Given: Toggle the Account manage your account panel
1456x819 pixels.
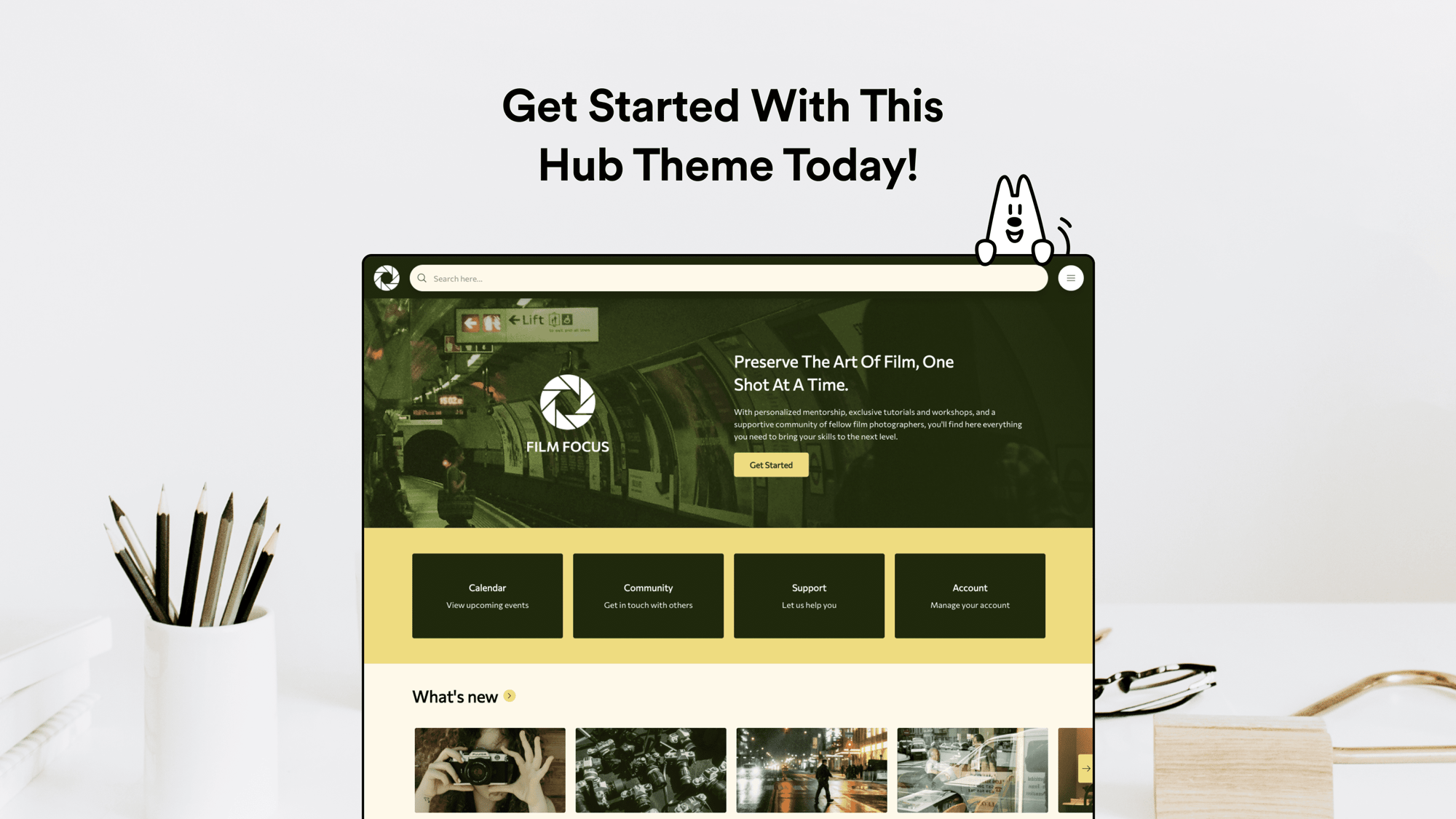Looking at the screenshot, I should [969, 595].
